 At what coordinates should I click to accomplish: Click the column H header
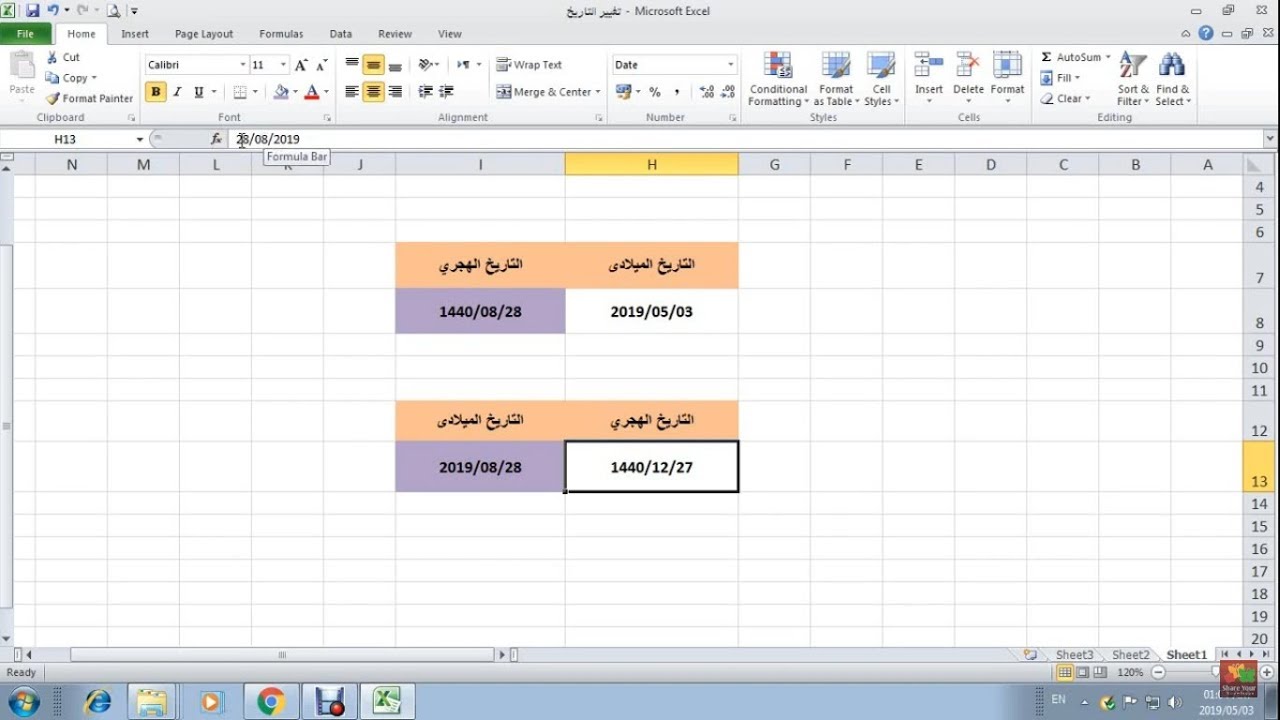tap(652, 164)
